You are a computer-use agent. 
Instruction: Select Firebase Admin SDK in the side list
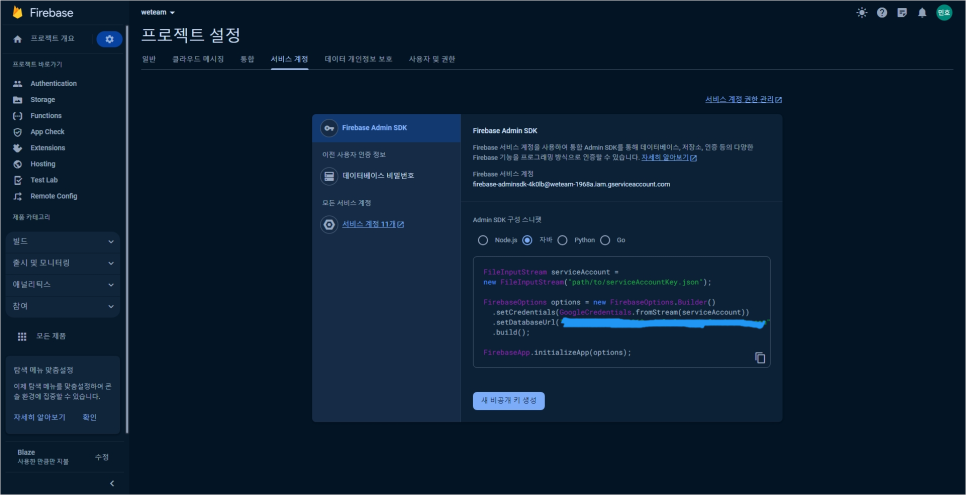pyautogui.click(x=386, y=128)
